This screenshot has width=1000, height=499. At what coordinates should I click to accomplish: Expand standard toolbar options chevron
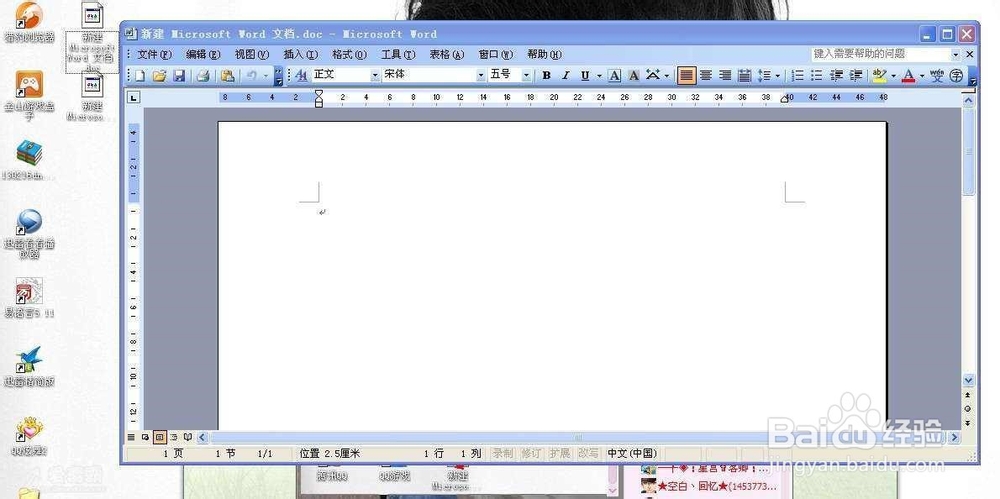click(x=279, y=76)
